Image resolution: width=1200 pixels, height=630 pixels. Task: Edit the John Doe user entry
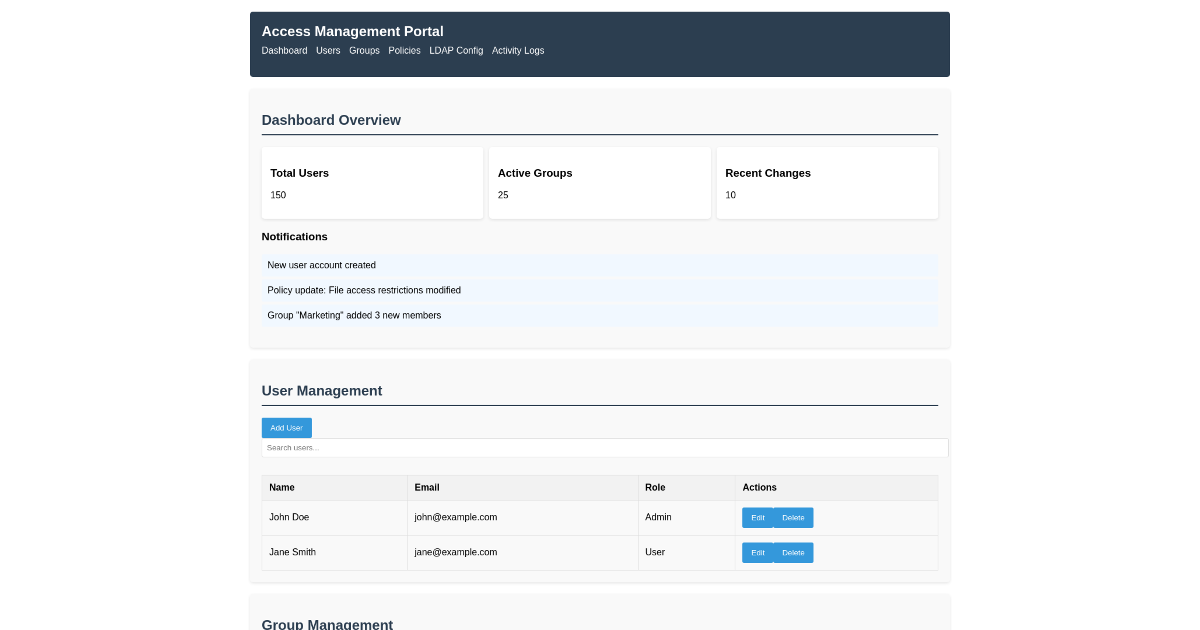tap(757, 517)
